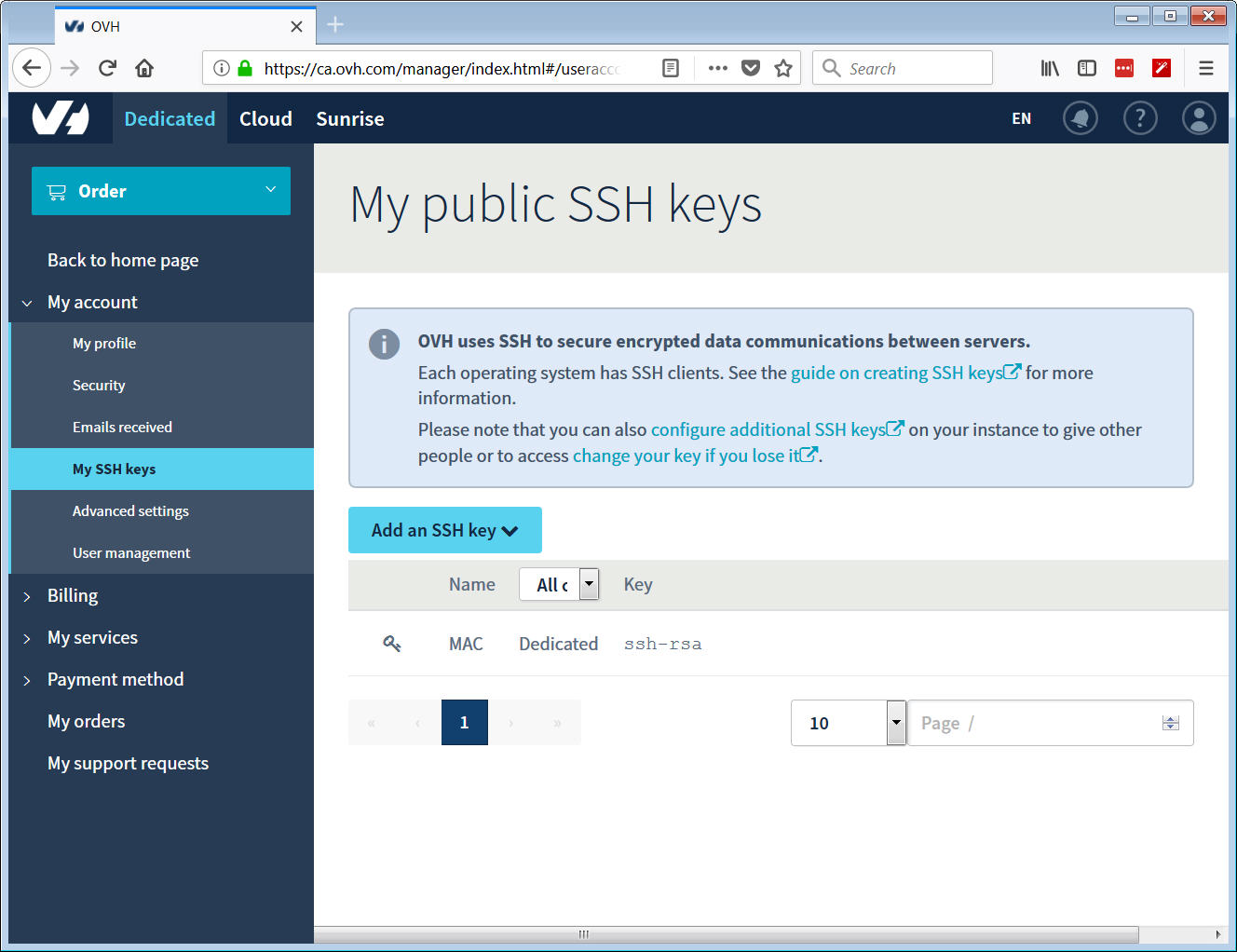Open the OVH help question mark icon
Viewport: 1237px width, 952px height.
[x=1140, y=118]
